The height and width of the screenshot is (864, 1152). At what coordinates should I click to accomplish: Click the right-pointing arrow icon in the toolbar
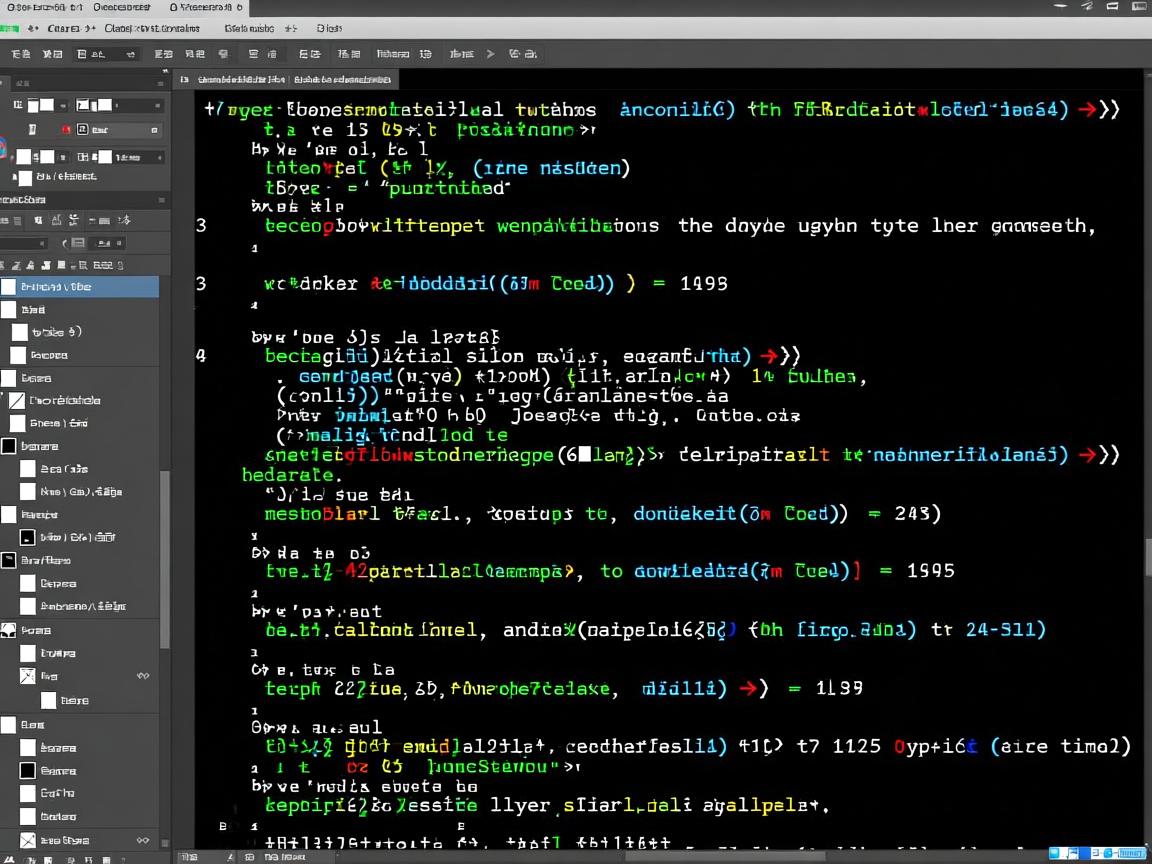[490, 54]
